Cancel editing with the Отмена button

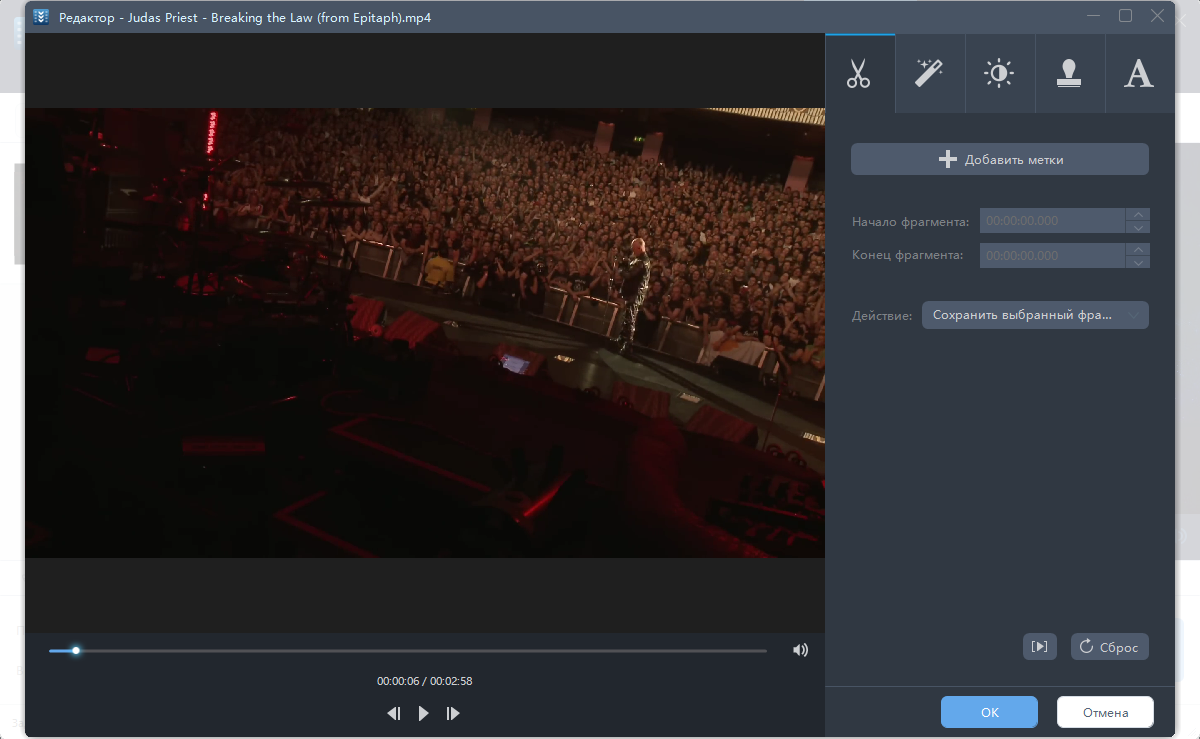(1105, 712)
